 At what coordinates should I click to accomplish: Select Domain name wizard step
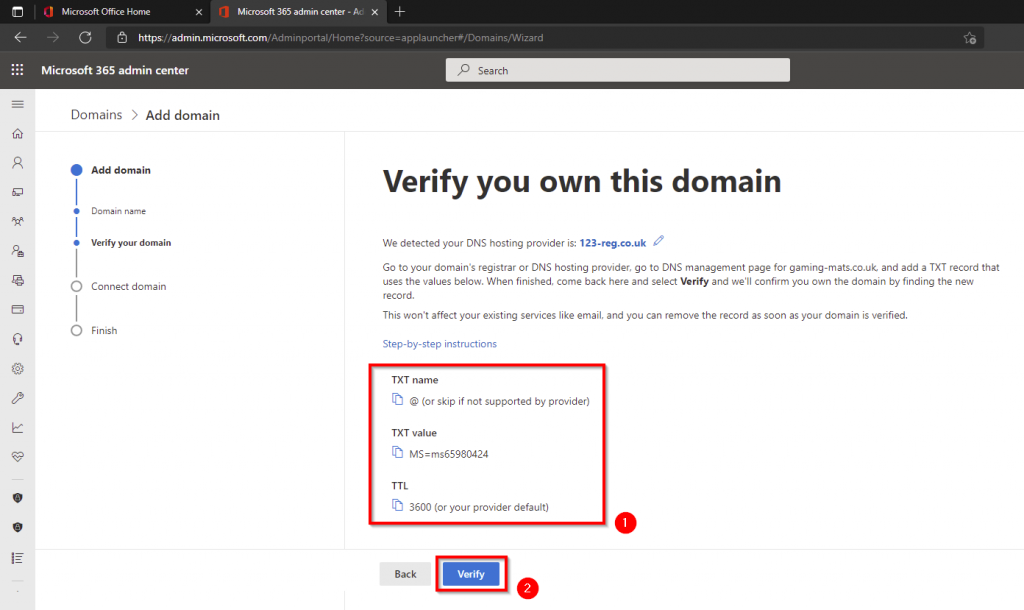[x=118, y=211]
